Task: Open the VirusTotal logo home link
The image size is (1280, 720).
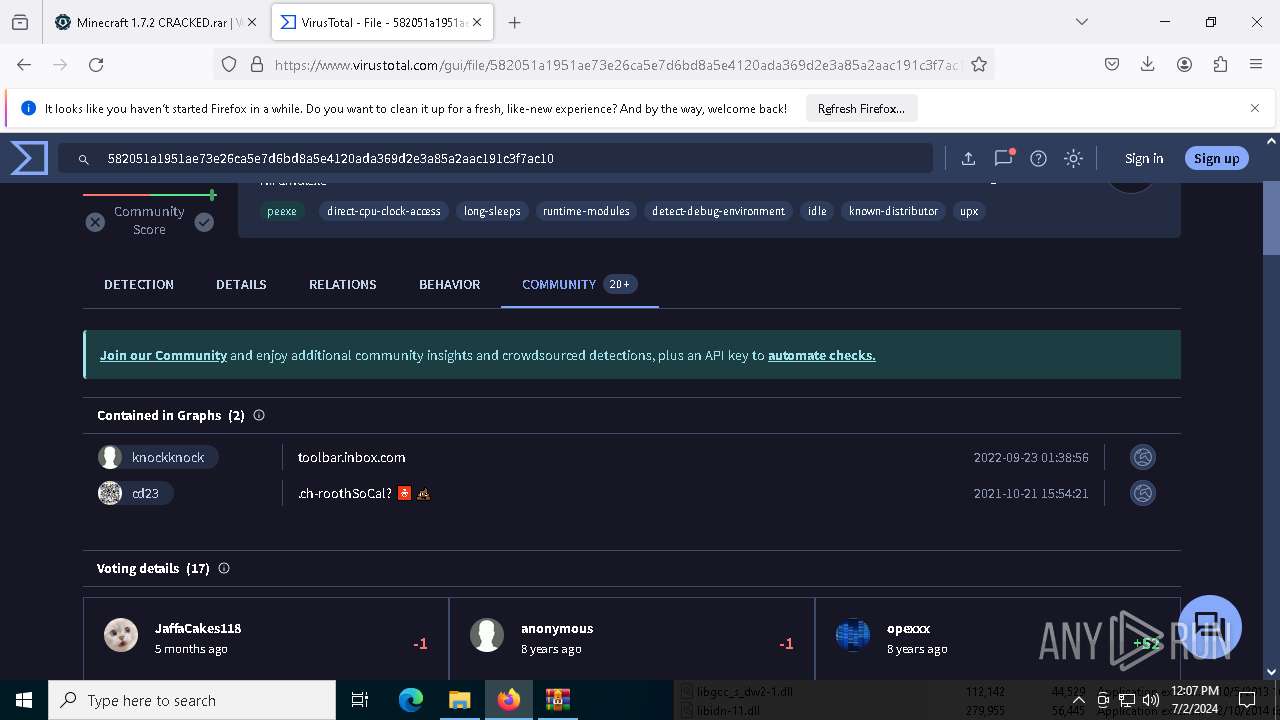Action: (29, 158)
